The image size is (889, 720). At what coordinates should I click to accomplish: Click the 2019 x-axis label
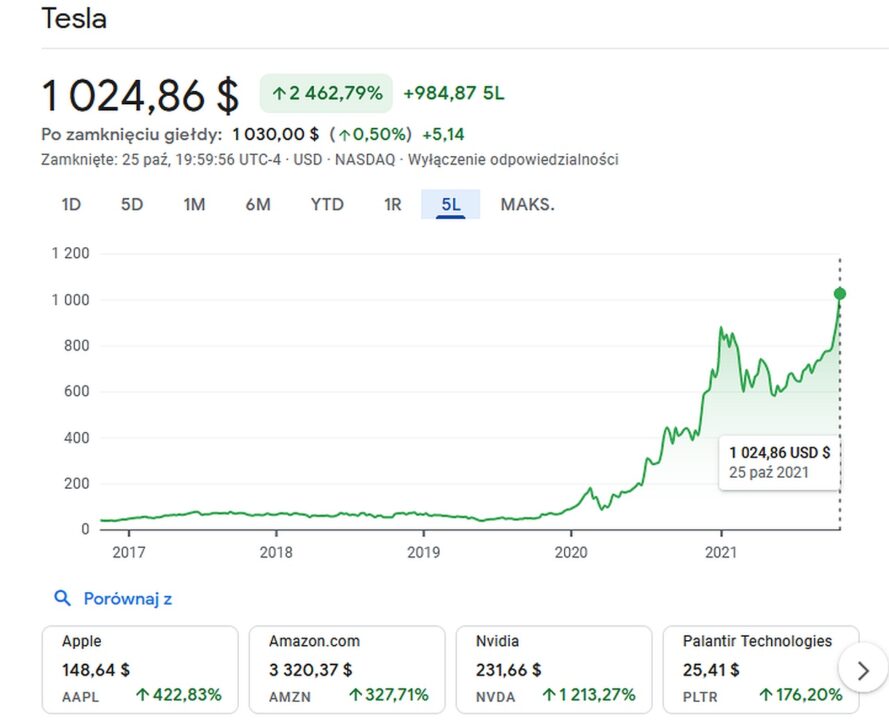click(x=424, y=552)
